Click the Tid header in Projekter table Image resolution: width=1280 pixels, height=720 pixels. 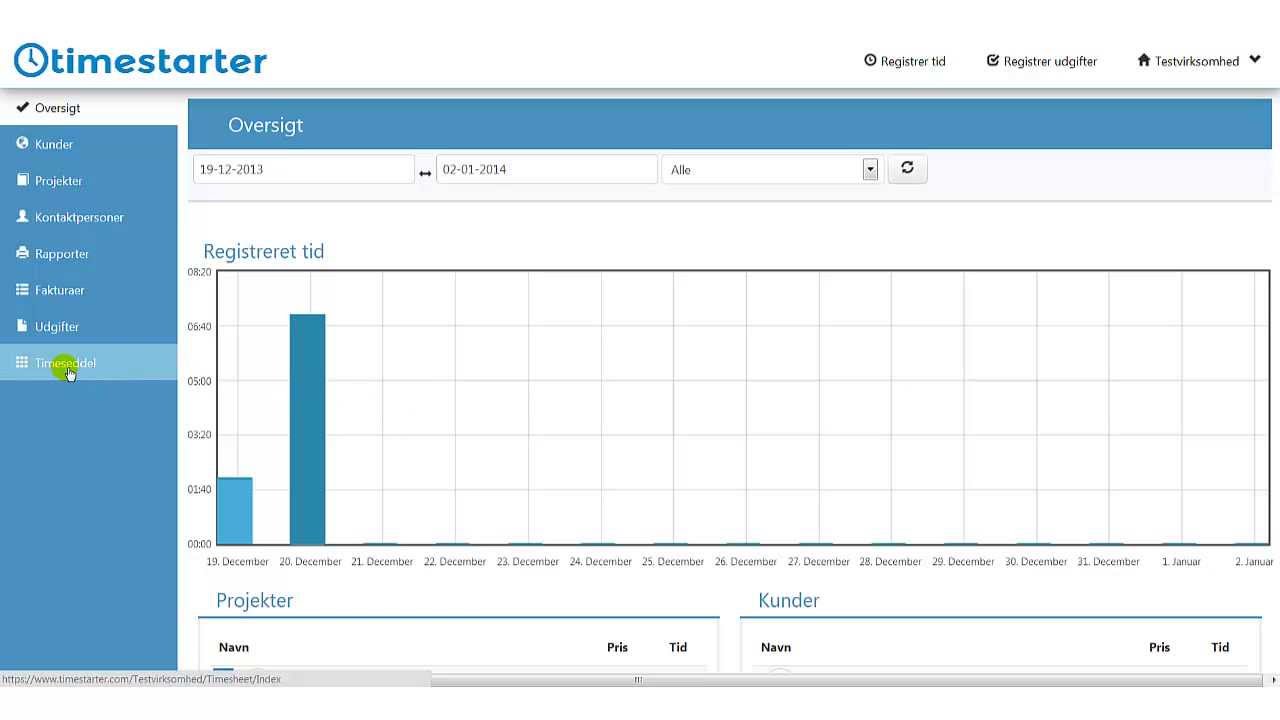click(678, 647)
